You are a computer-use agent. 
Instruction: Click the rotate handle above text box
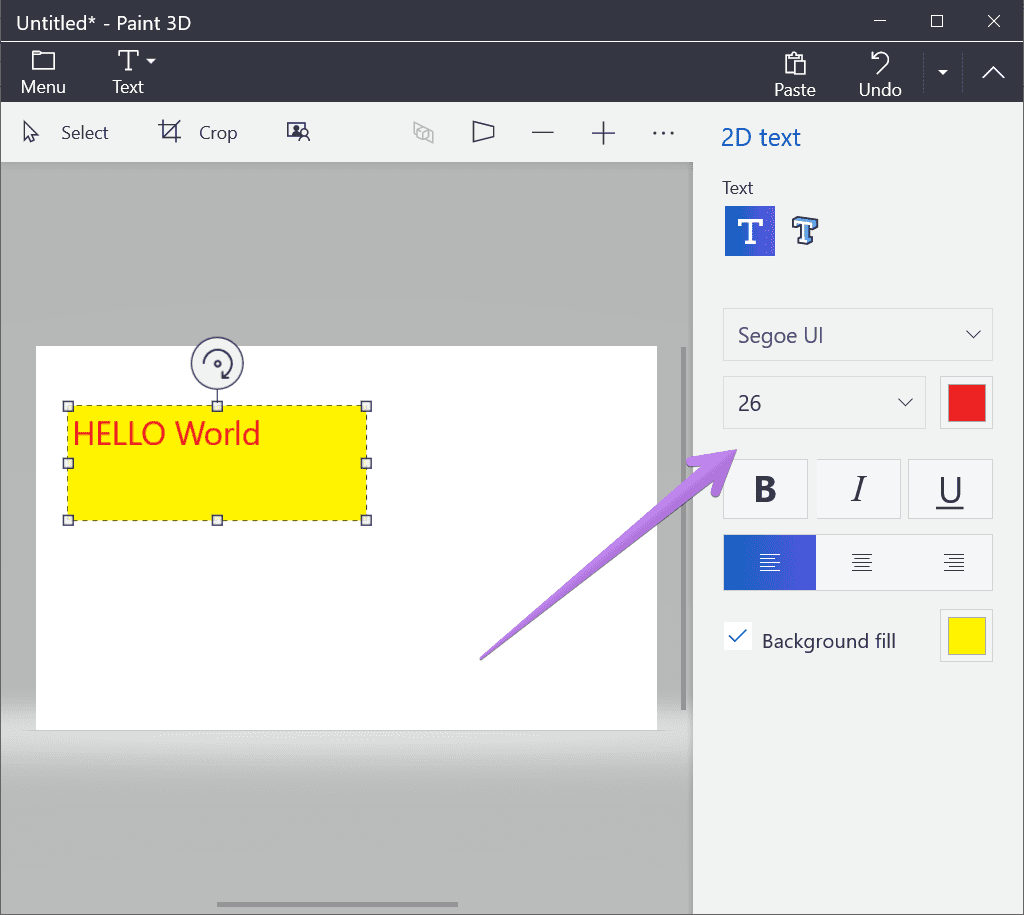click(x=217, y=363)
